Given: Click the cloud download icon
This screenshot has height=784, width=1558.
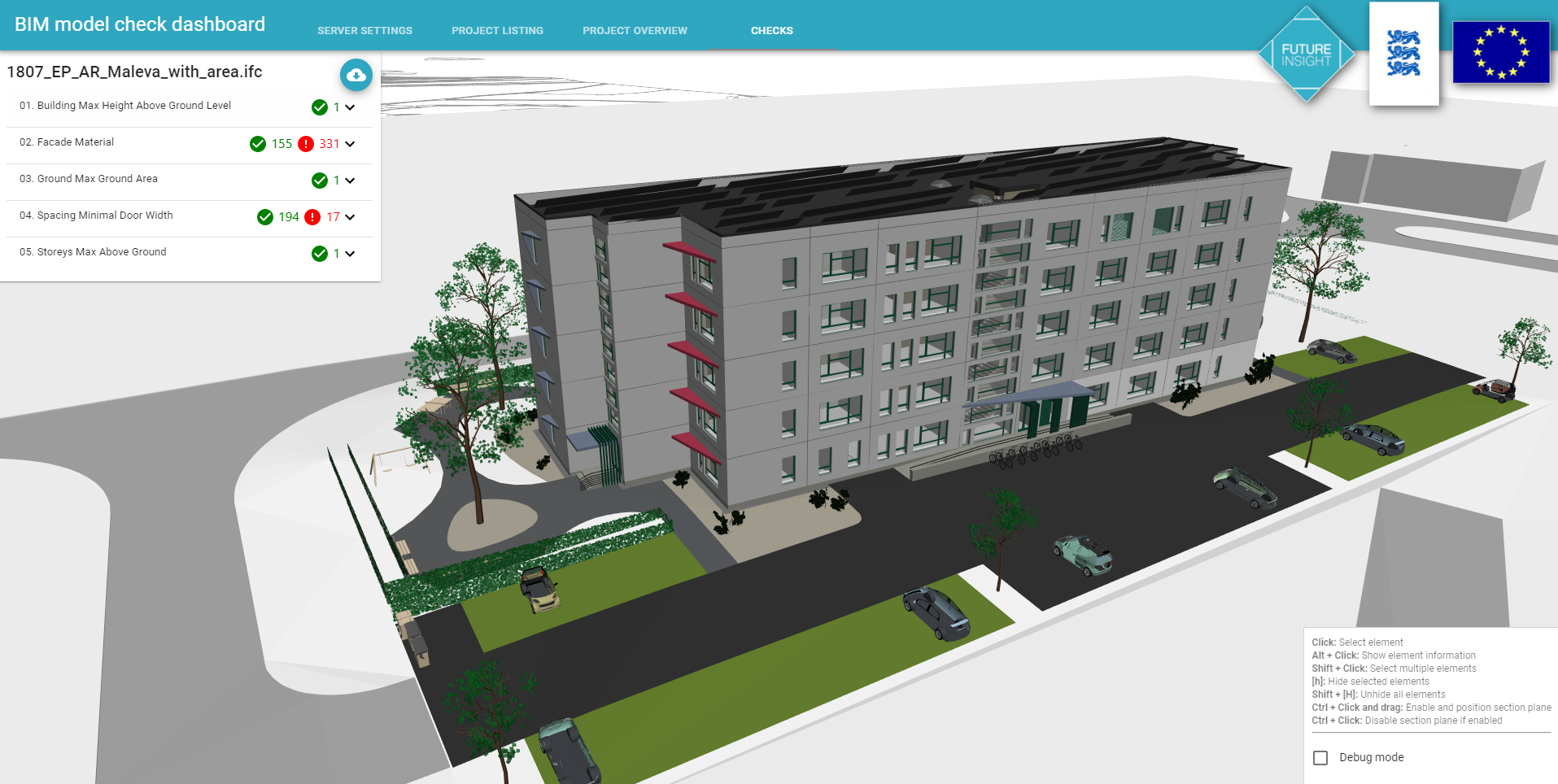Looking at the screenshot, I should pos(356,75).
